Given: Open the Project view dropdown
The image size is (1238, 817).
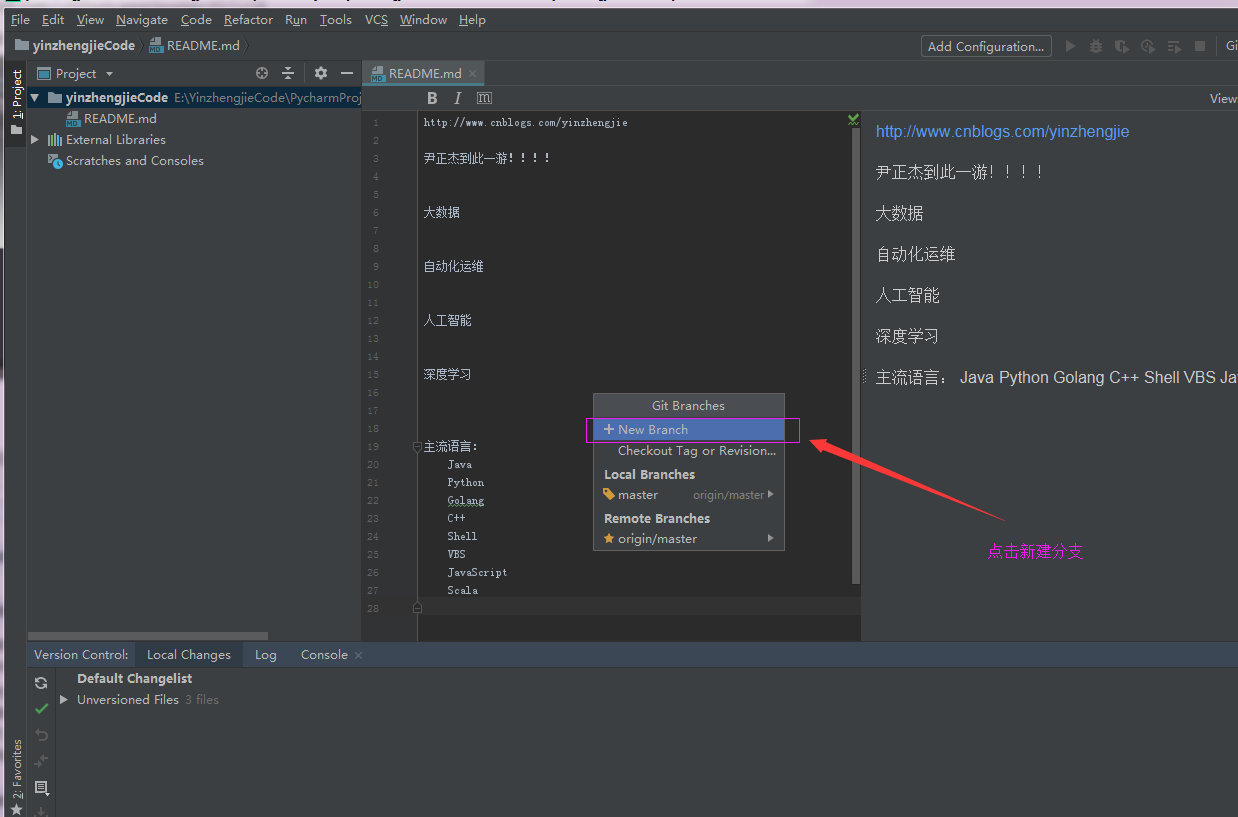Looking at the screenshot, I should click(109, 74).
